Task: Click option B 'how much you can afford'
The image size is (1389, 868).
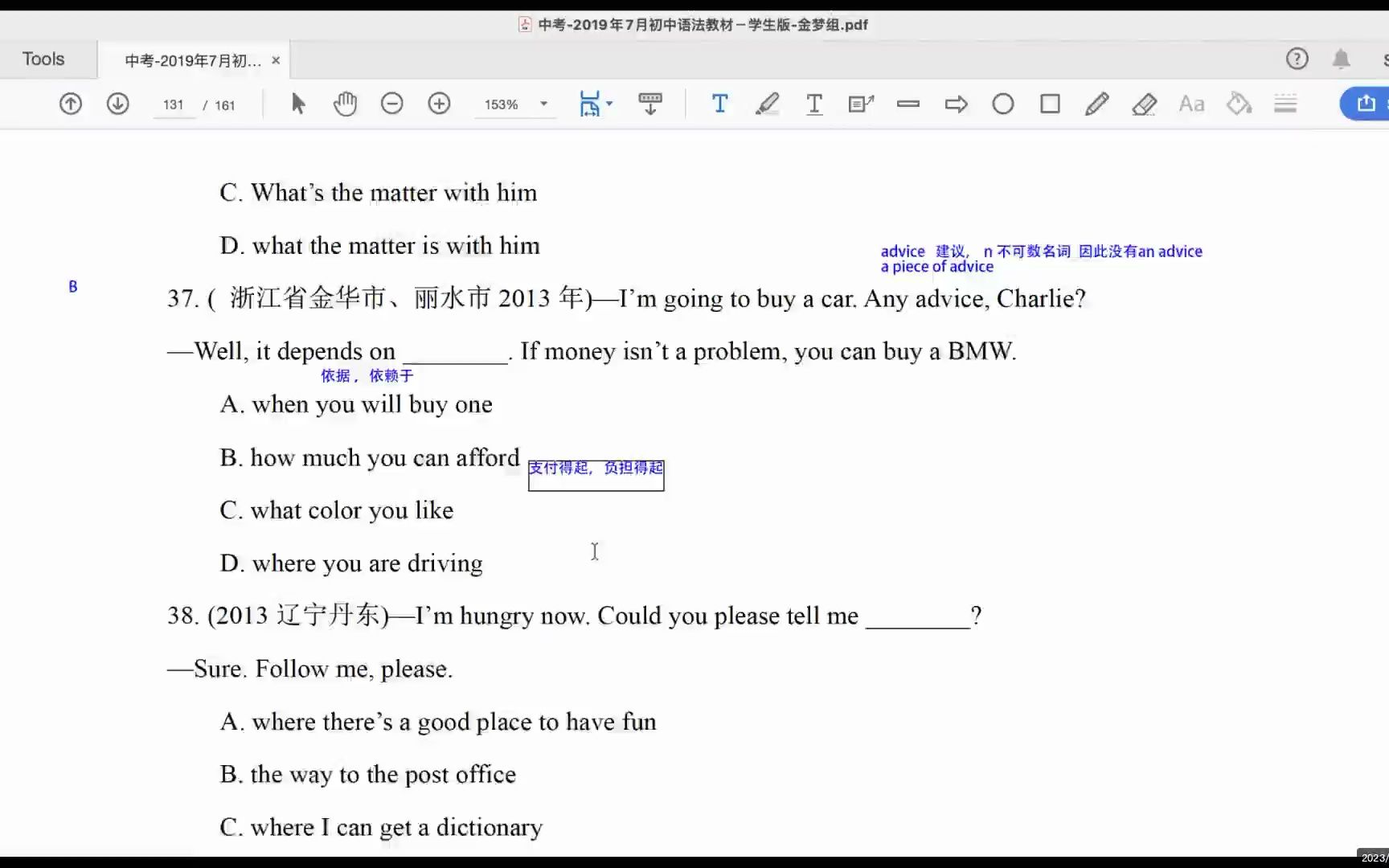Action: [x=371, y=457]
